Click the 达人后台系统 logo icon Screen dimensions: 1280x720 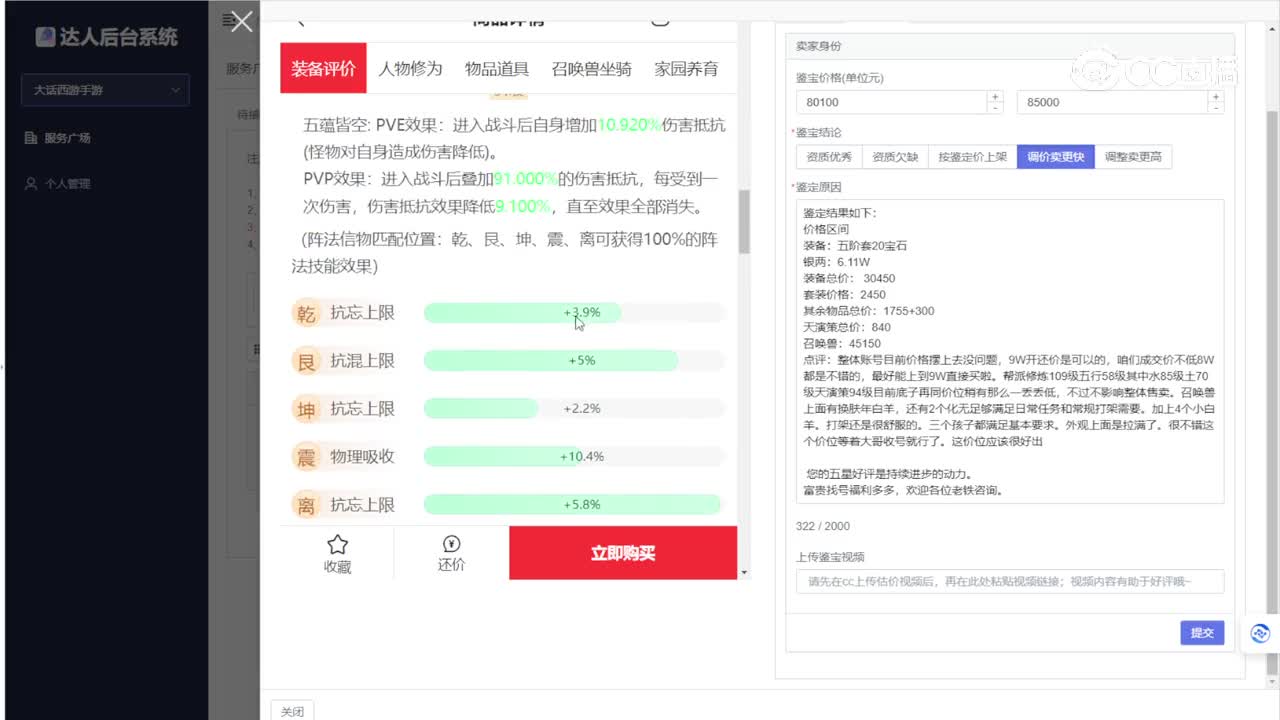pos(44,37)
